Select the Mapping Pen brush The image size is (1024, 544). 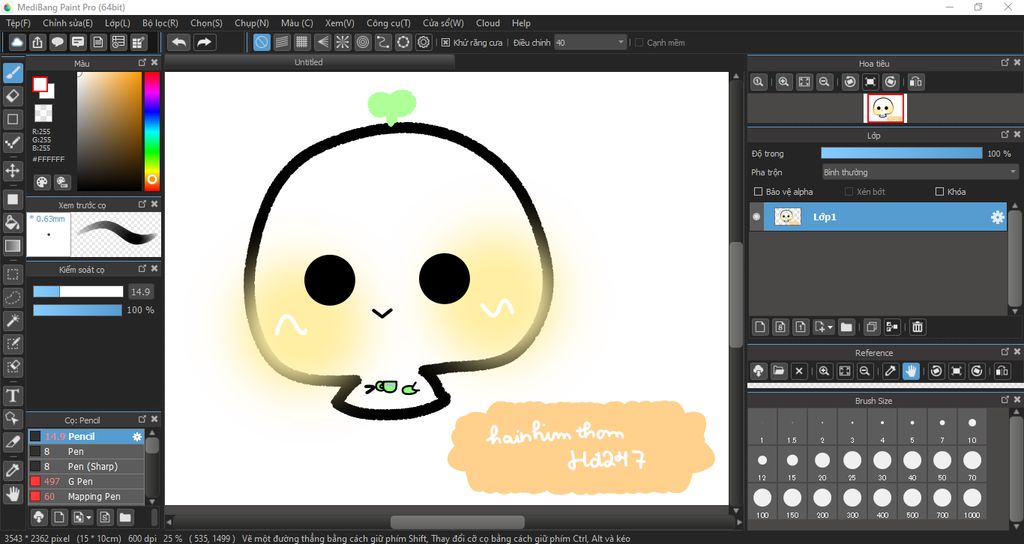click(x=86, y=497)
